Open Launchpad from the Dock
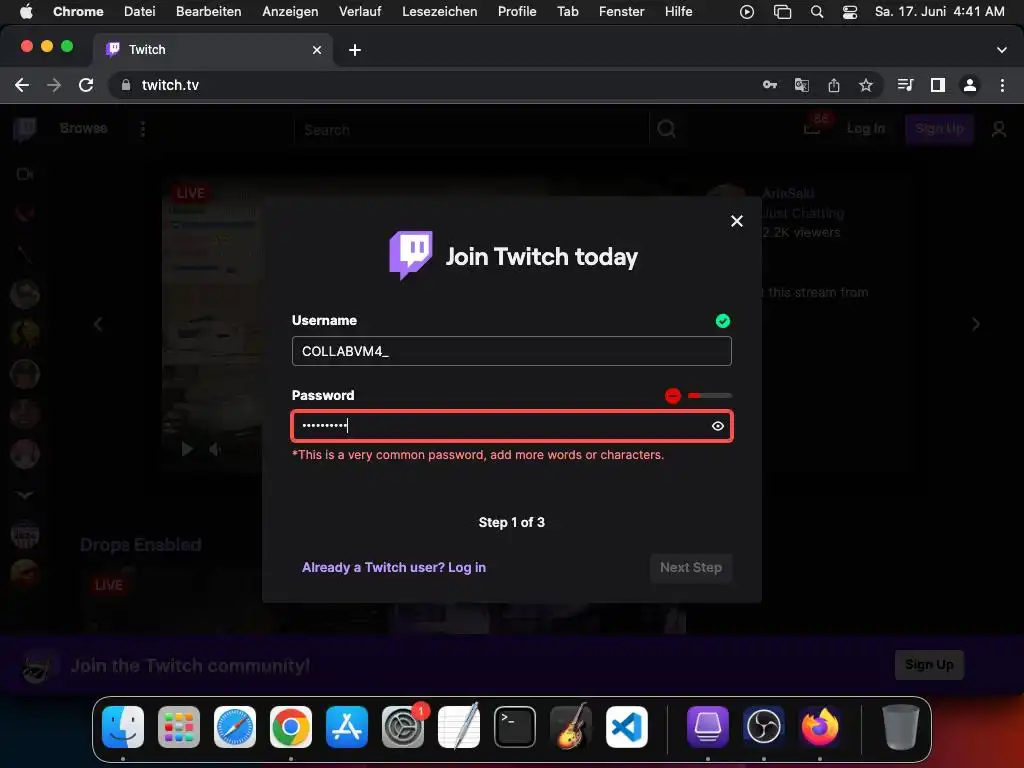Image resolution: width=1024 pixels, height=768 pixels. 179,727
